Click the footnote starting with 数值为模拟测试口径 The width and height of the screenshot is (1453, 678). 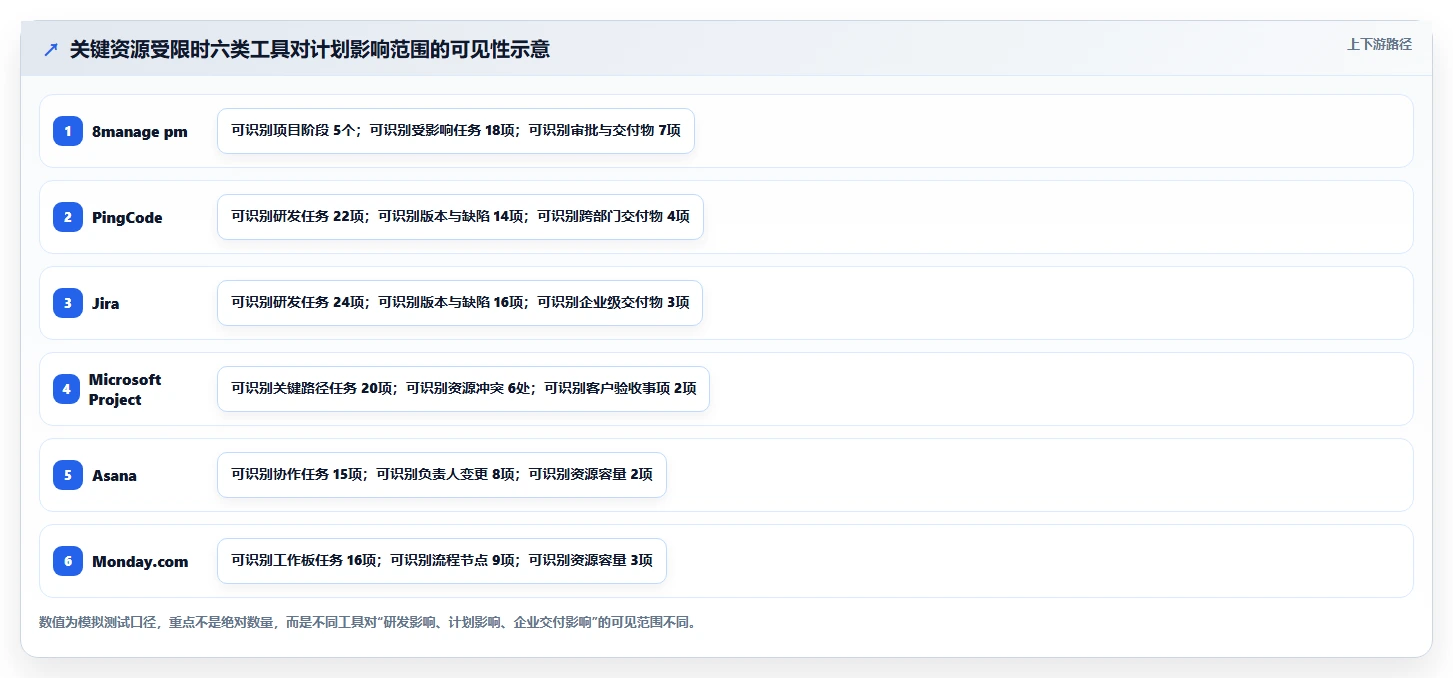coord(367,622)
